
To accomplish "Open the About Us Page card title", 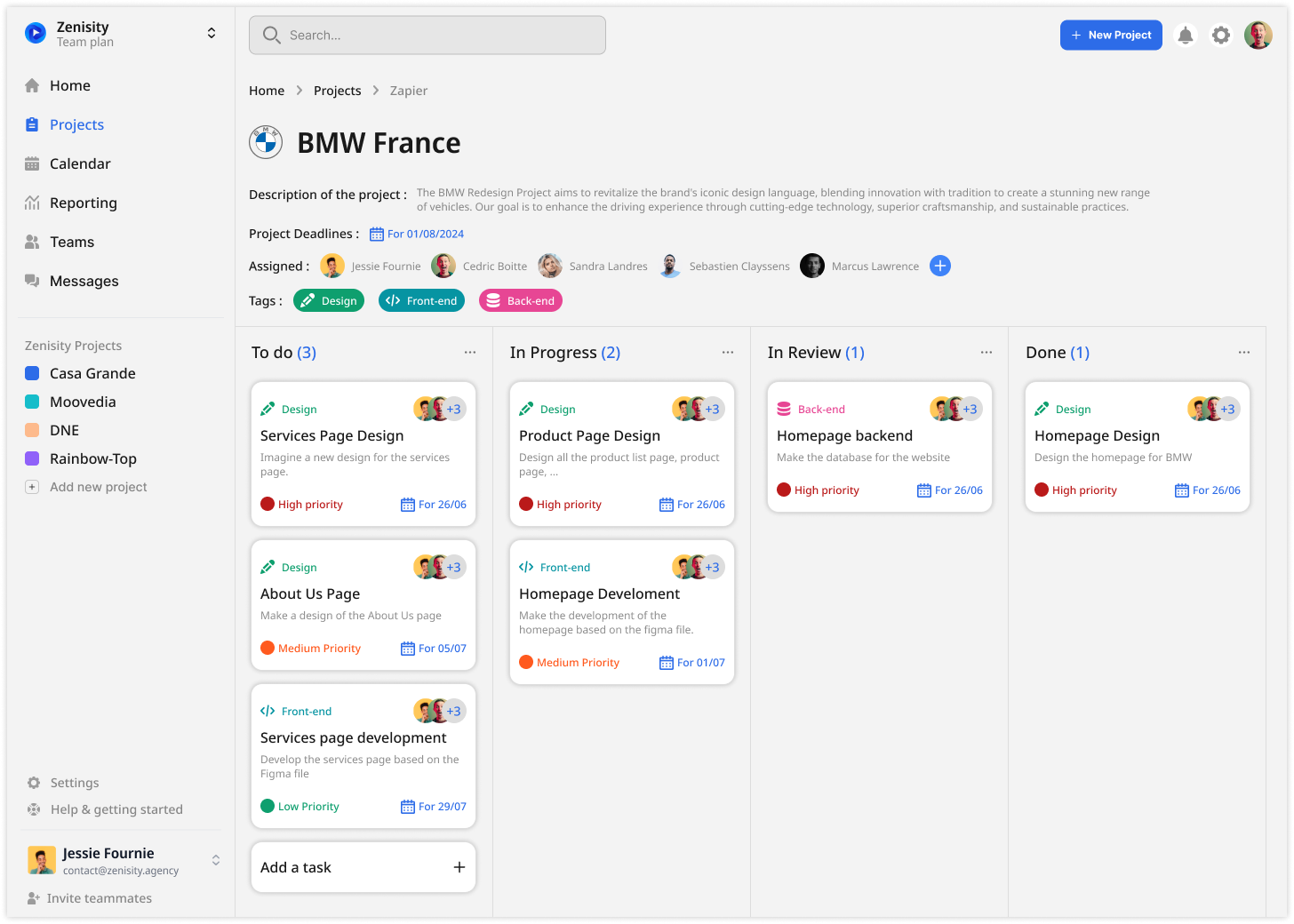I will point(310,593).
